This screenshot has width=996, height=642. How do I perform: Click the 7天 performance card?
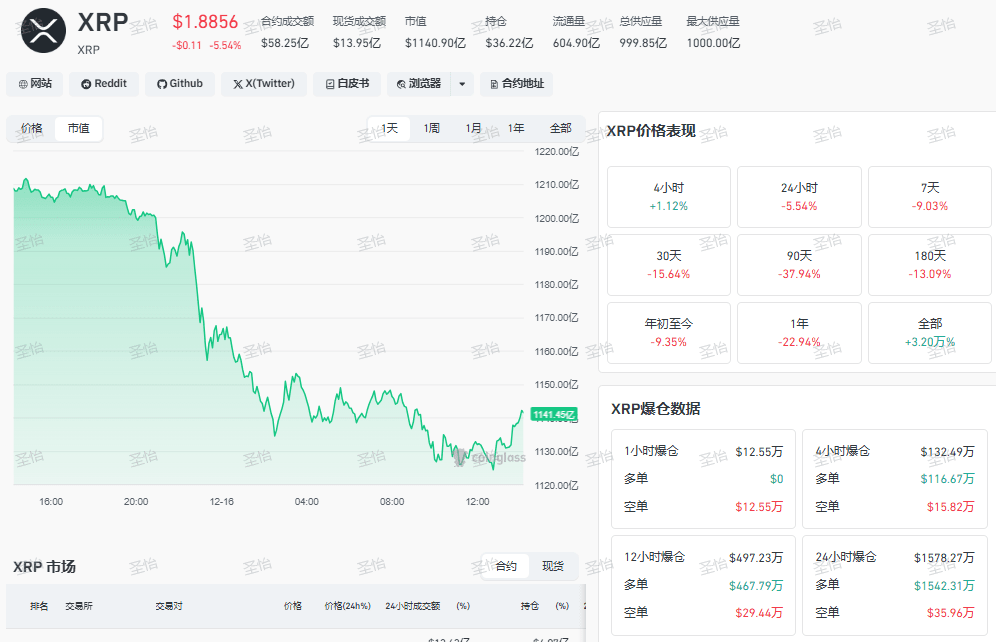click(930, 197)
